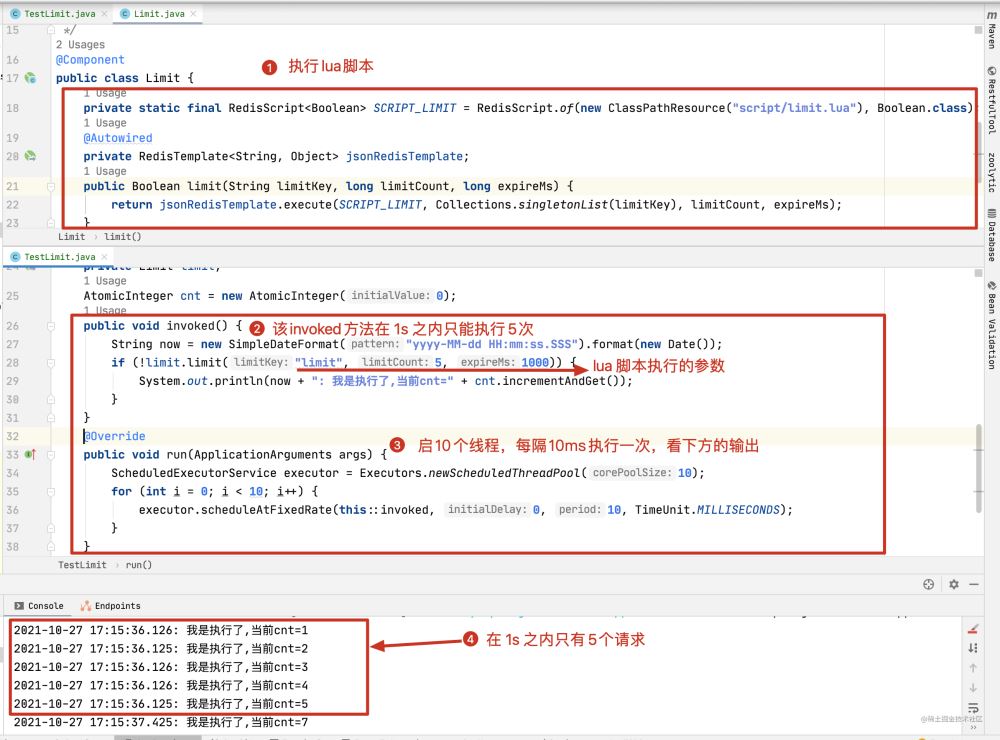Click the autowired bean gutter icon beside jsonRedisTemplate
This screenshot has height=740, width=1000.
pos(31,156)
